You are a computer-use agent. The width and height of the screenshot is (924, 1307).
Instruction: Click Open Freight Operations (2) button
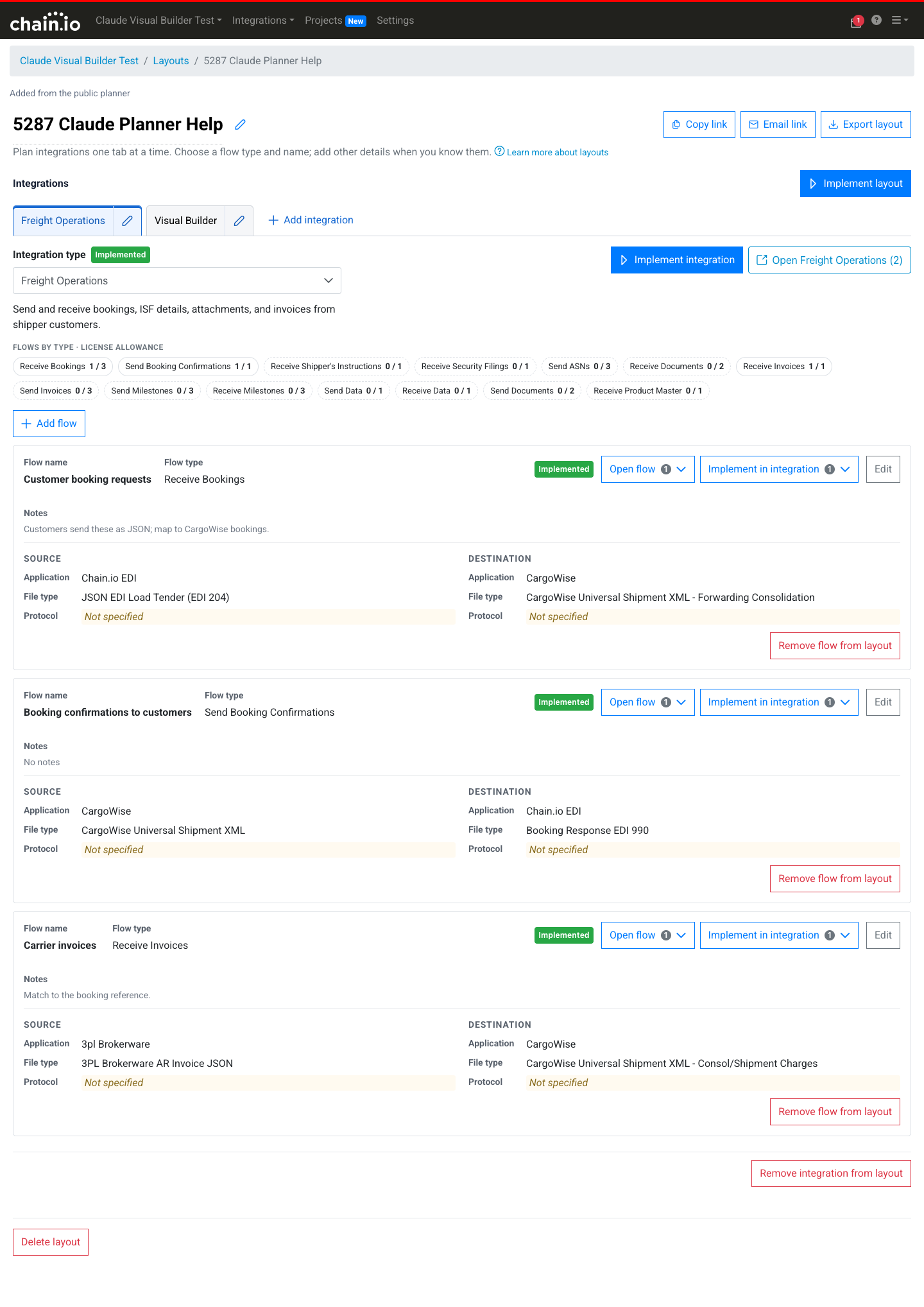point(829,260)
